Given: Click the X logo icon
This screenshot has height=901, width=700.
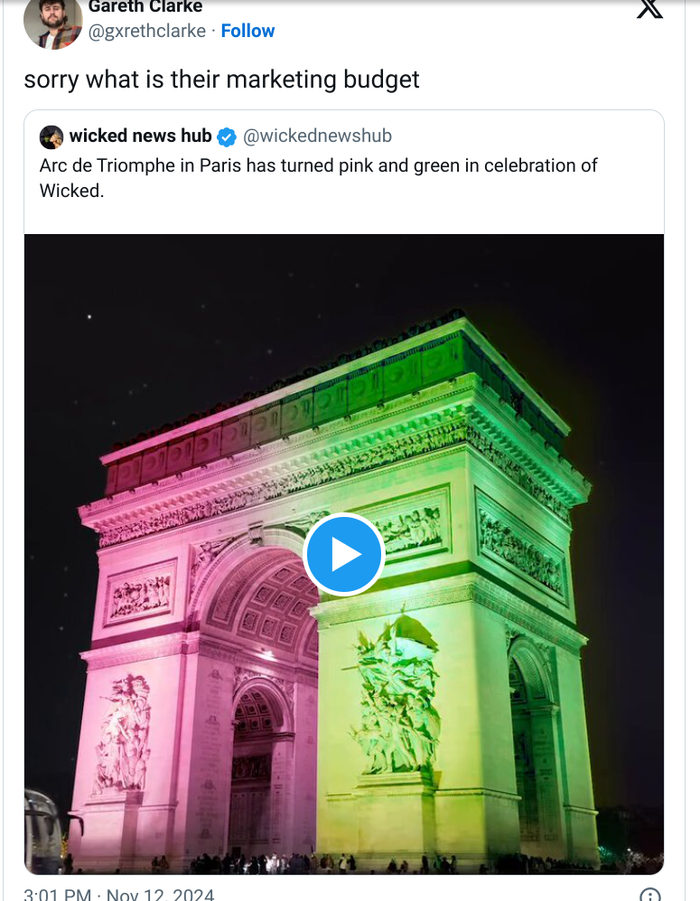Looking at the screenshot, I should point(650,8).
